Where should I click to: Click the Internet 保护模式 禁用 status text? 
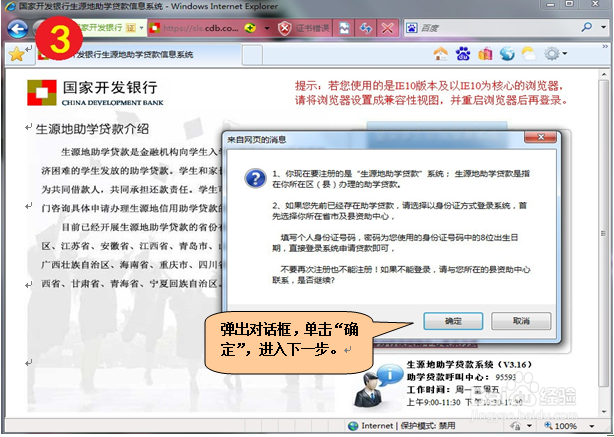click(408, 426)
